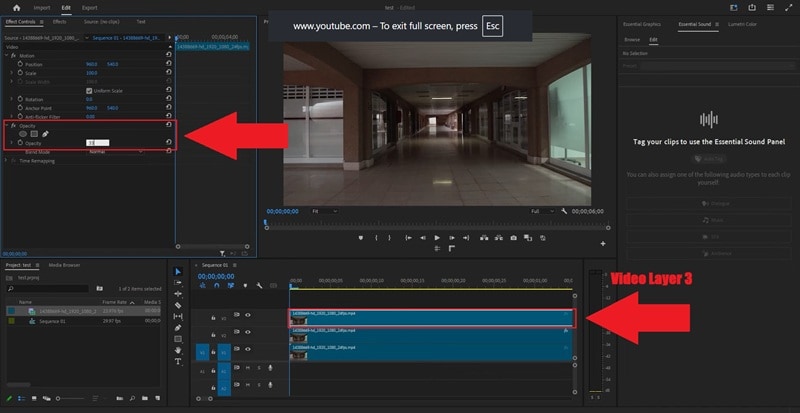This screenshot has width=800, height=413.
Task: Switch to the Import workspace tab
Action: coord(42,8)
